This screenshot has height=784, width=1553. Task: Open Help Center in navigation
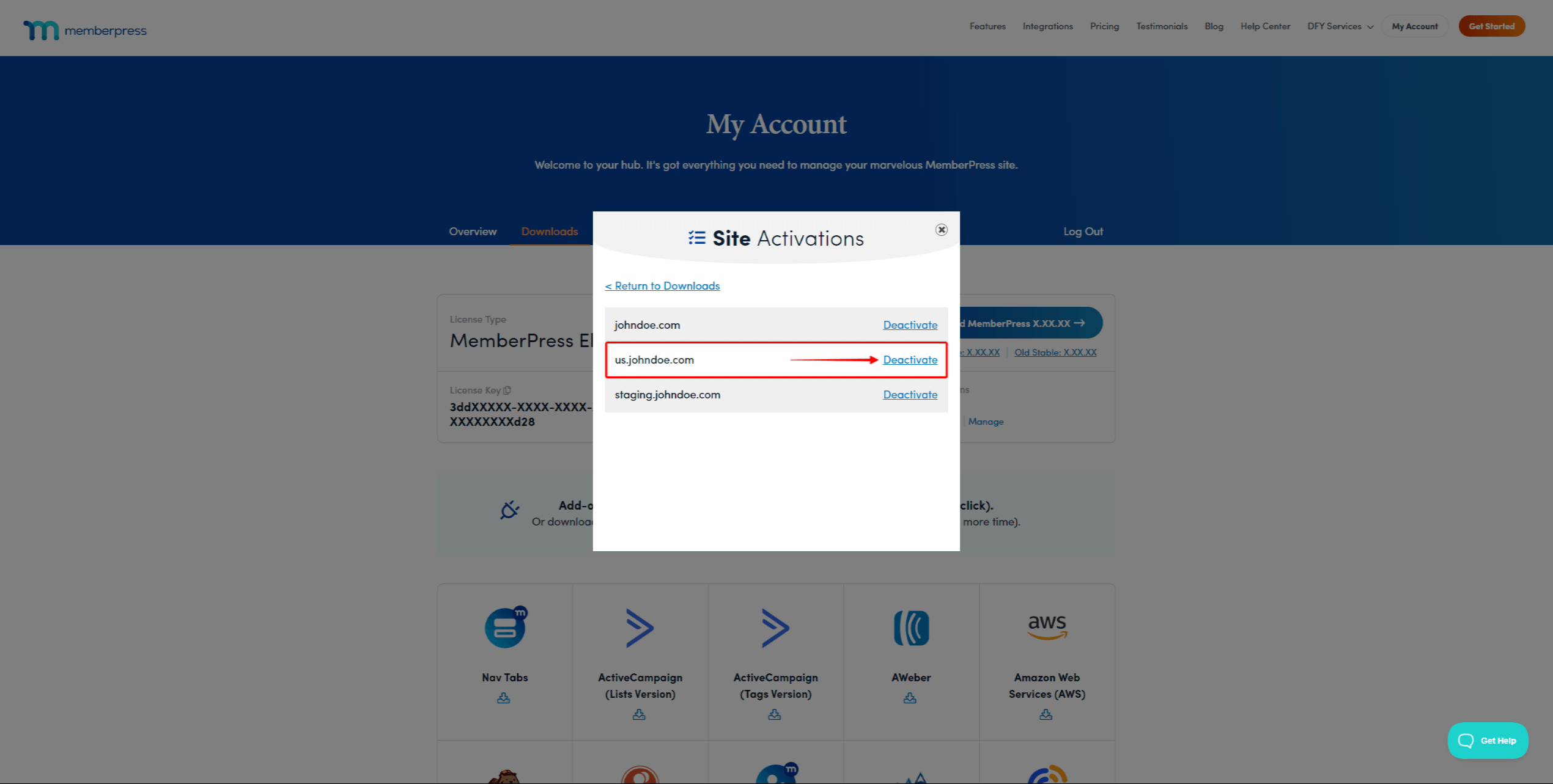tap(1265, 26)
